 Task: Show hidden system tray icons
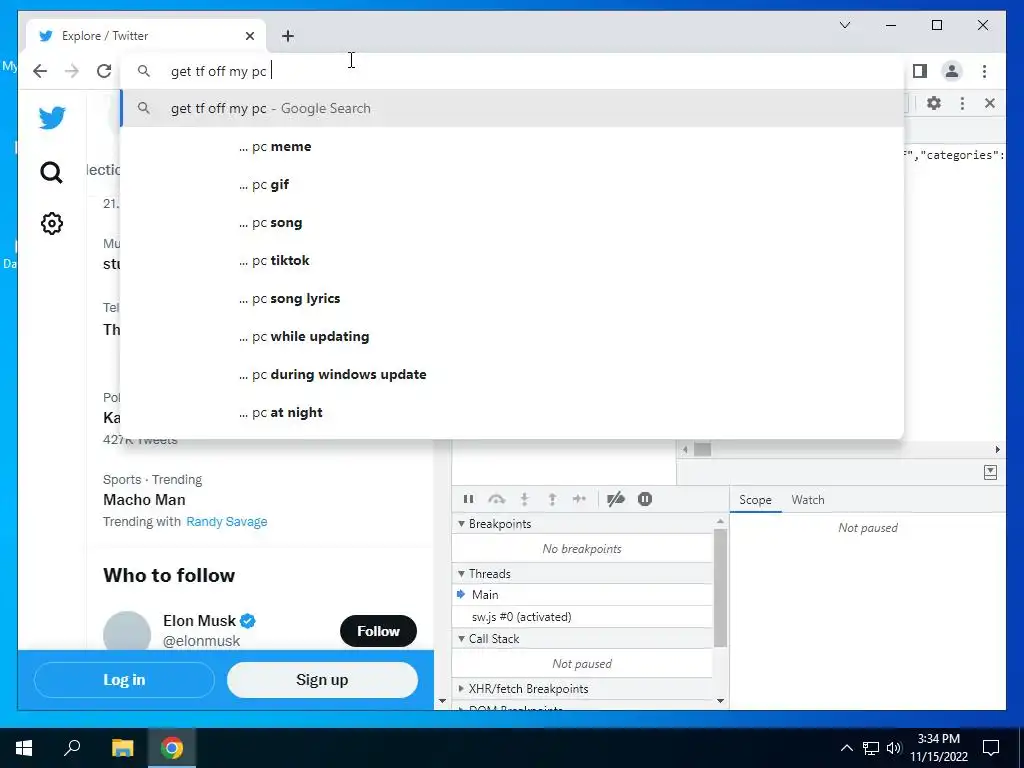(846, 748)
